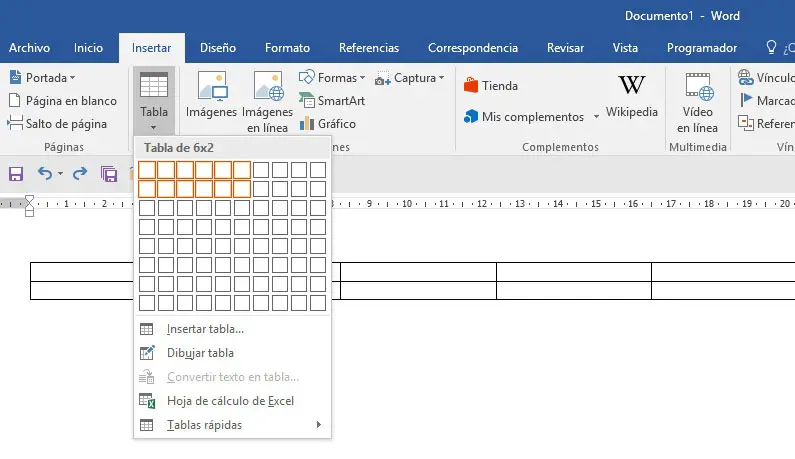Open the Wikipedia add-in
795x459 pixels.
tap(631, 95)
